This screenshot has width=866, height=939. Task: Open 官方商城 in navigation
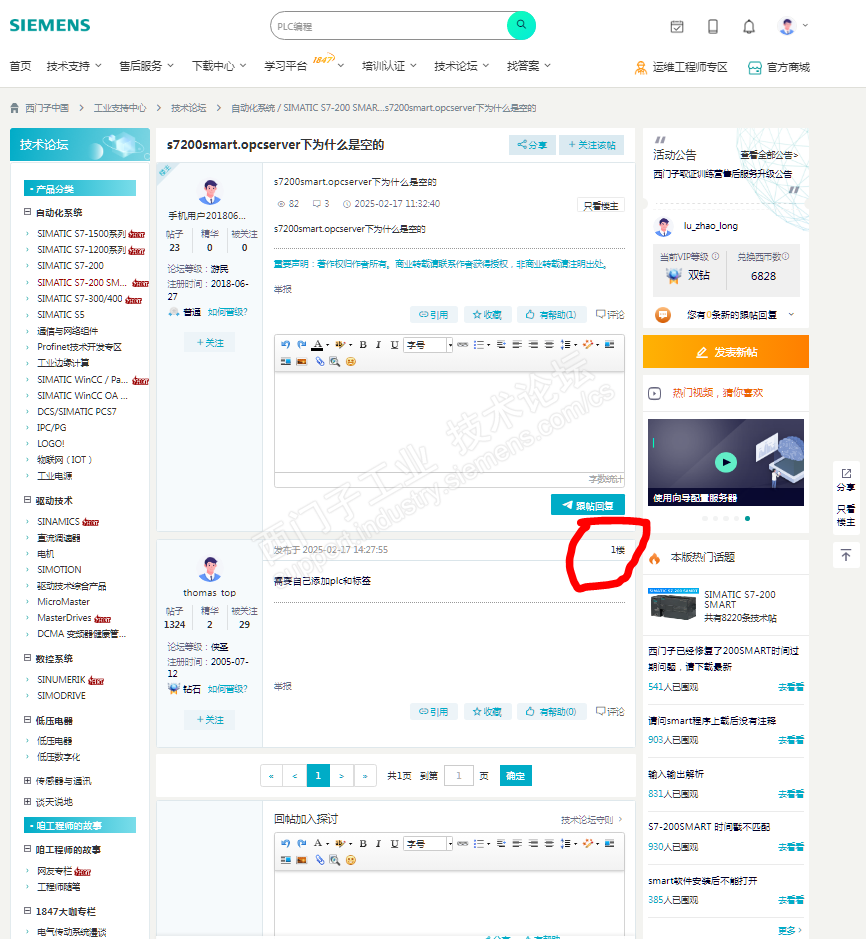tap(779, 67)
